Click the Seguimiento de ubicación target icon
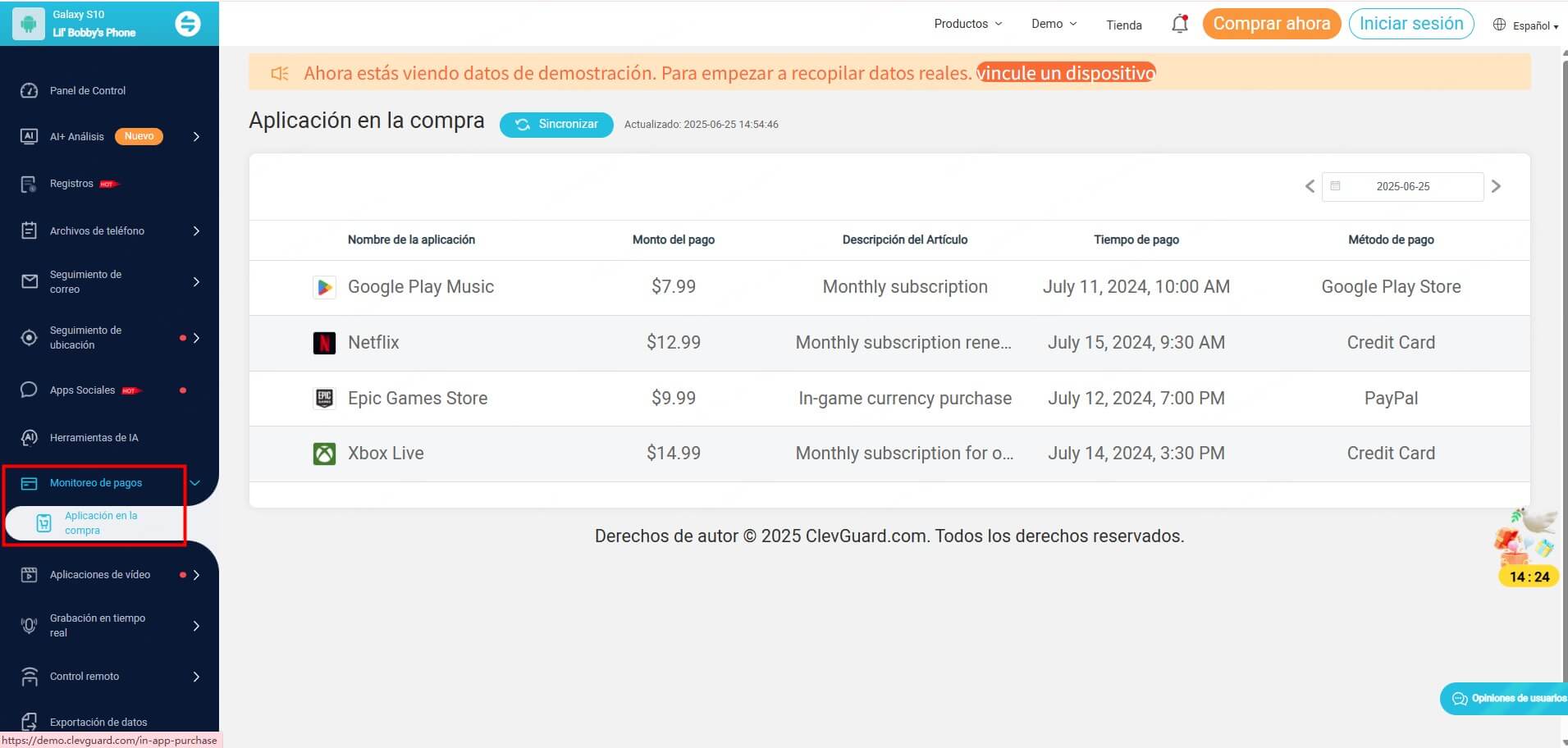This screenshot has height=748, width=1568. coord(29,337)
